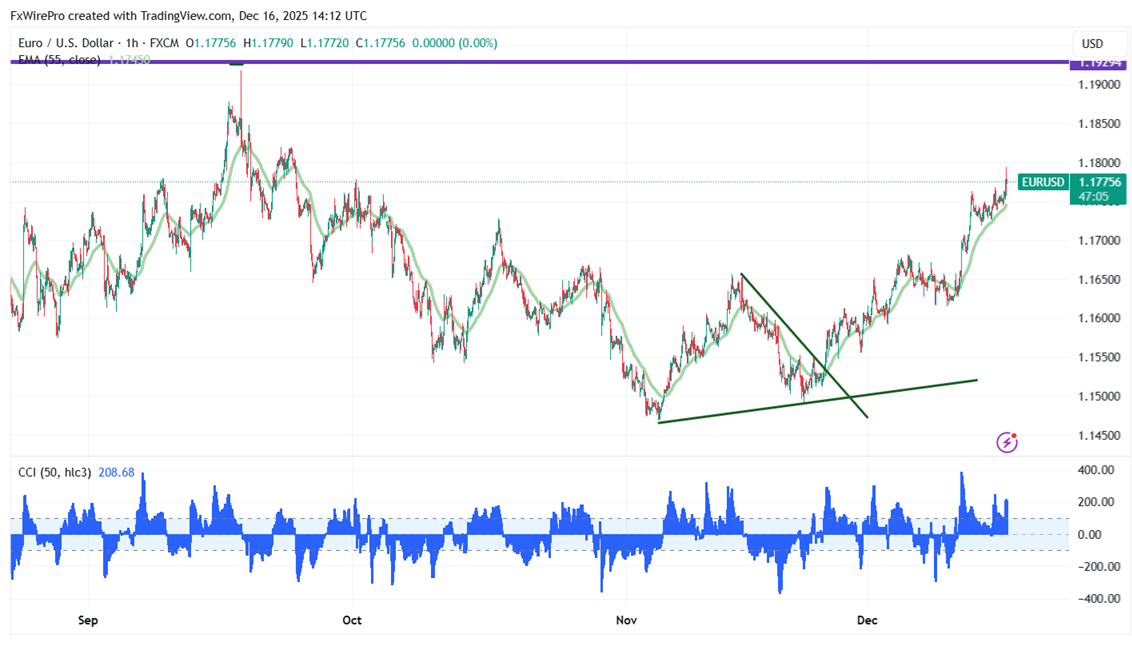Click the 1.17000 price axis level
Image resolution: width=1132 pixels, height=645 pixels.
click(x=1099, y=241)
